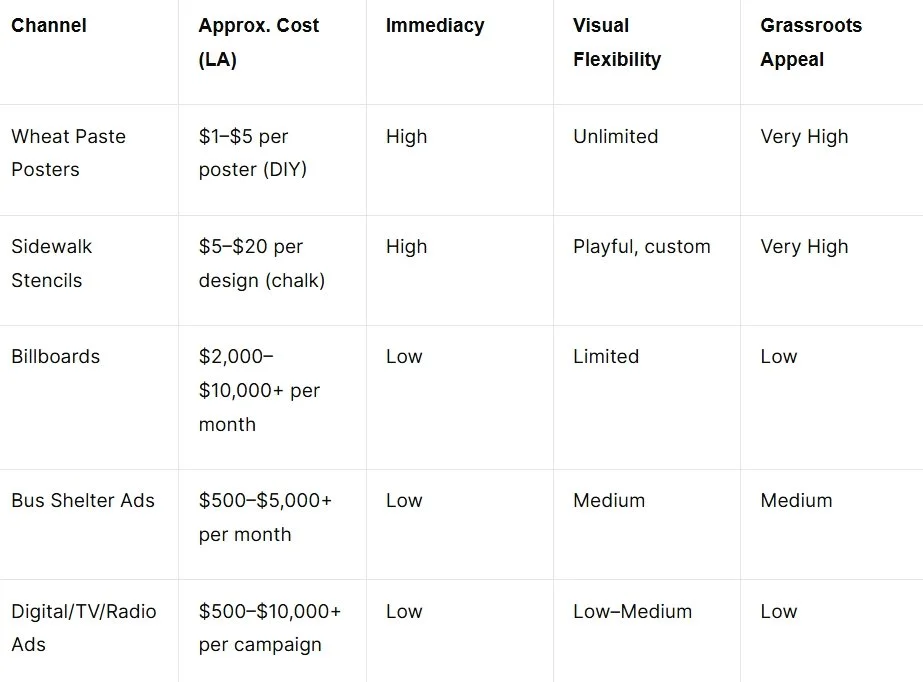
Task: Select the Low–Medium flexibility cell
Action: click(x=632, y=611)
